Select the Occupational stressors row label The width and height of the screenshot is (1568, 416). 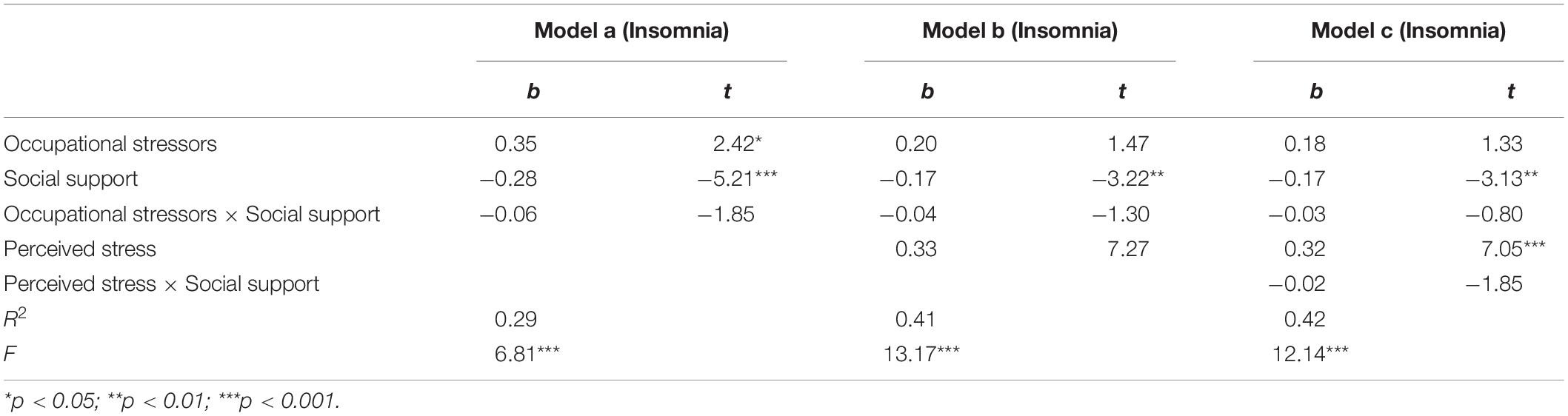click(x=110, y=144)
